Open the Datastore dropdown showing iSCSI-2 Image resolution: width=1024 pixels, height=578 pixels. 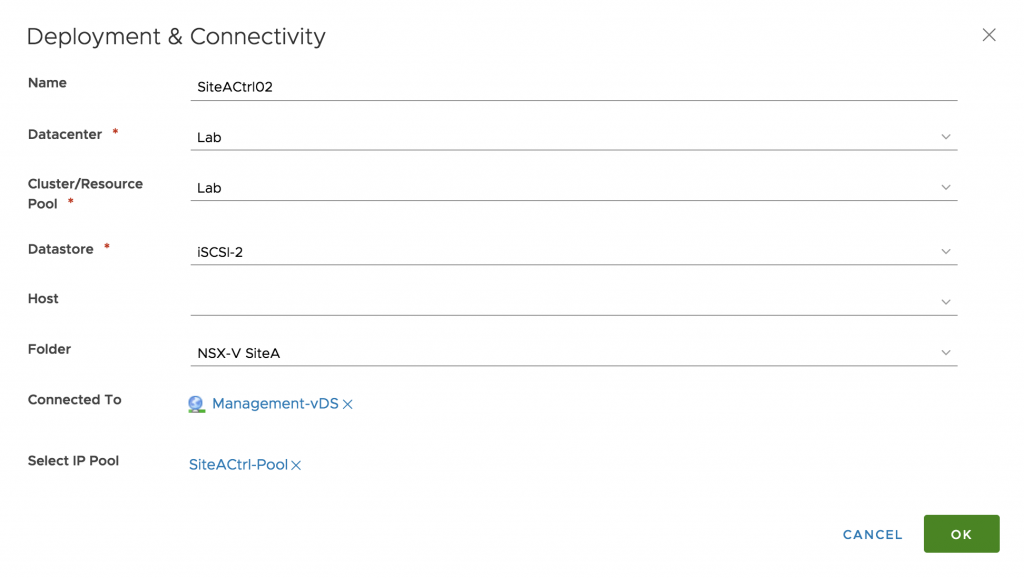(x=573, y=251)
